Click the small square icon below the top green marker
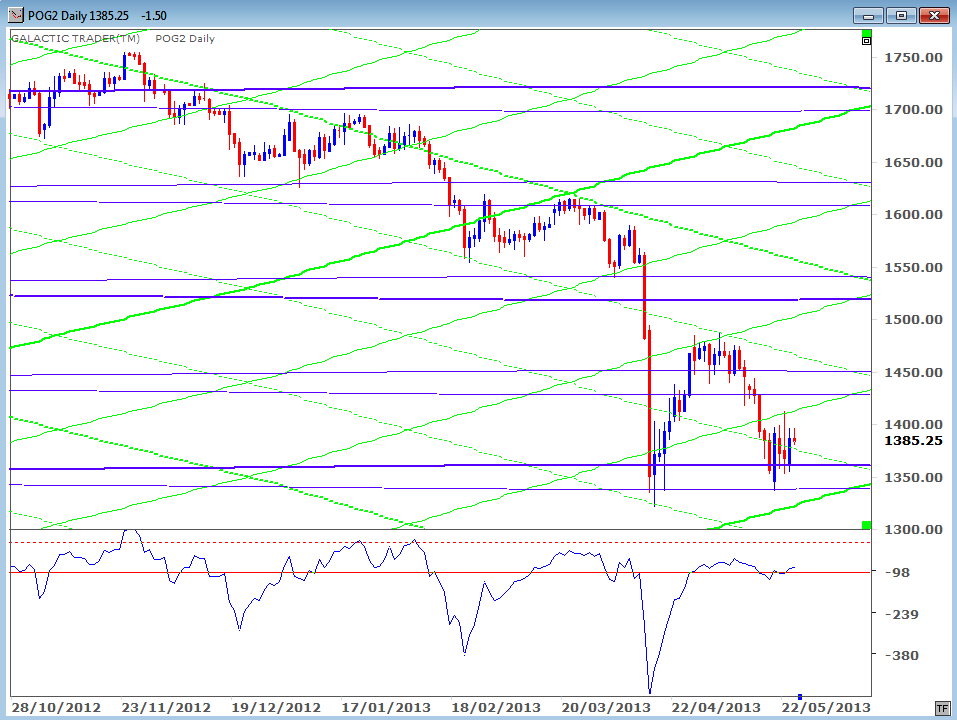The image size is (957, 720). [x=866, y=41]
